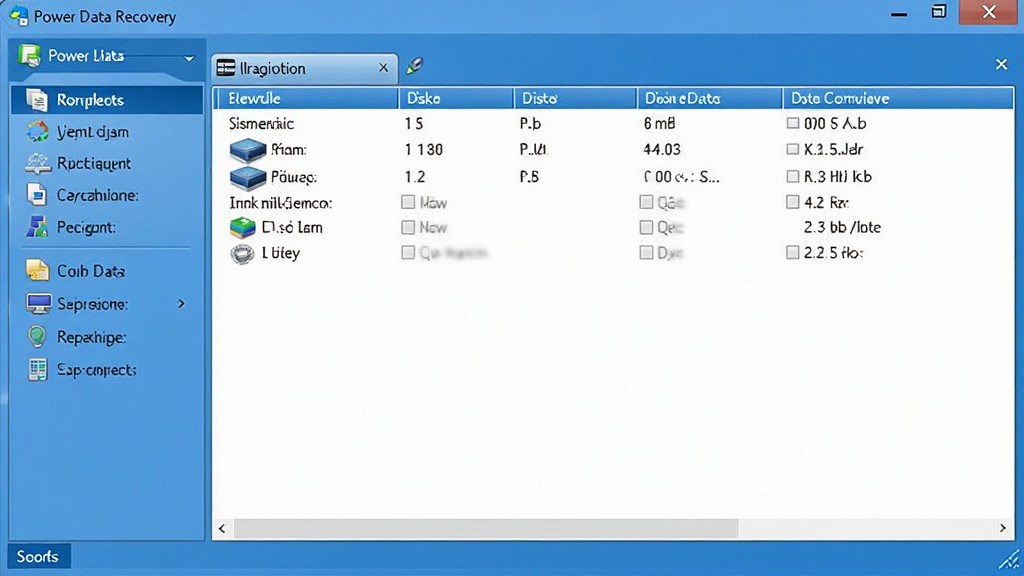Image resolution: width=1024 pixels, height=576 pixels.
Task: Click the Power Data Recovery title bar icon
Action: click(19, 15)
